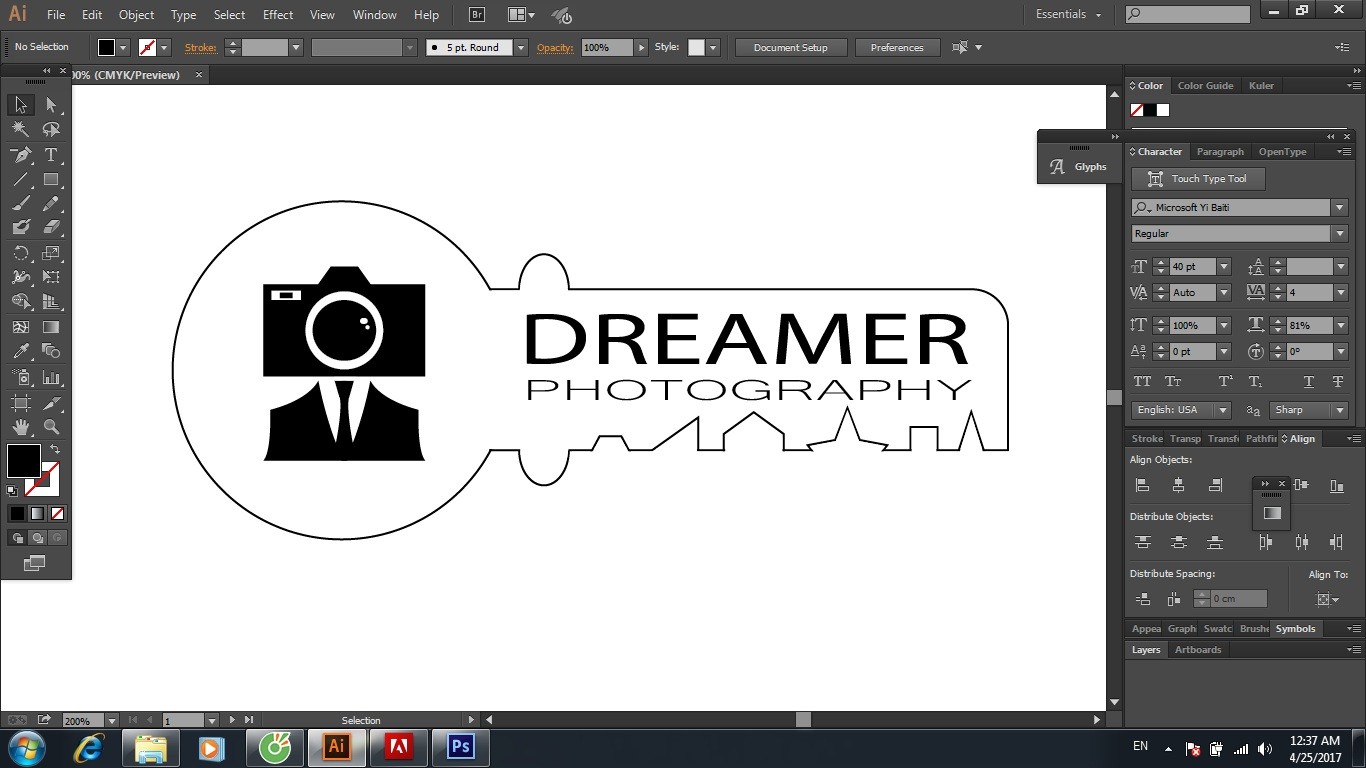
Task: Open the 40 pt font size dropdown
Action: [1223, 267]
